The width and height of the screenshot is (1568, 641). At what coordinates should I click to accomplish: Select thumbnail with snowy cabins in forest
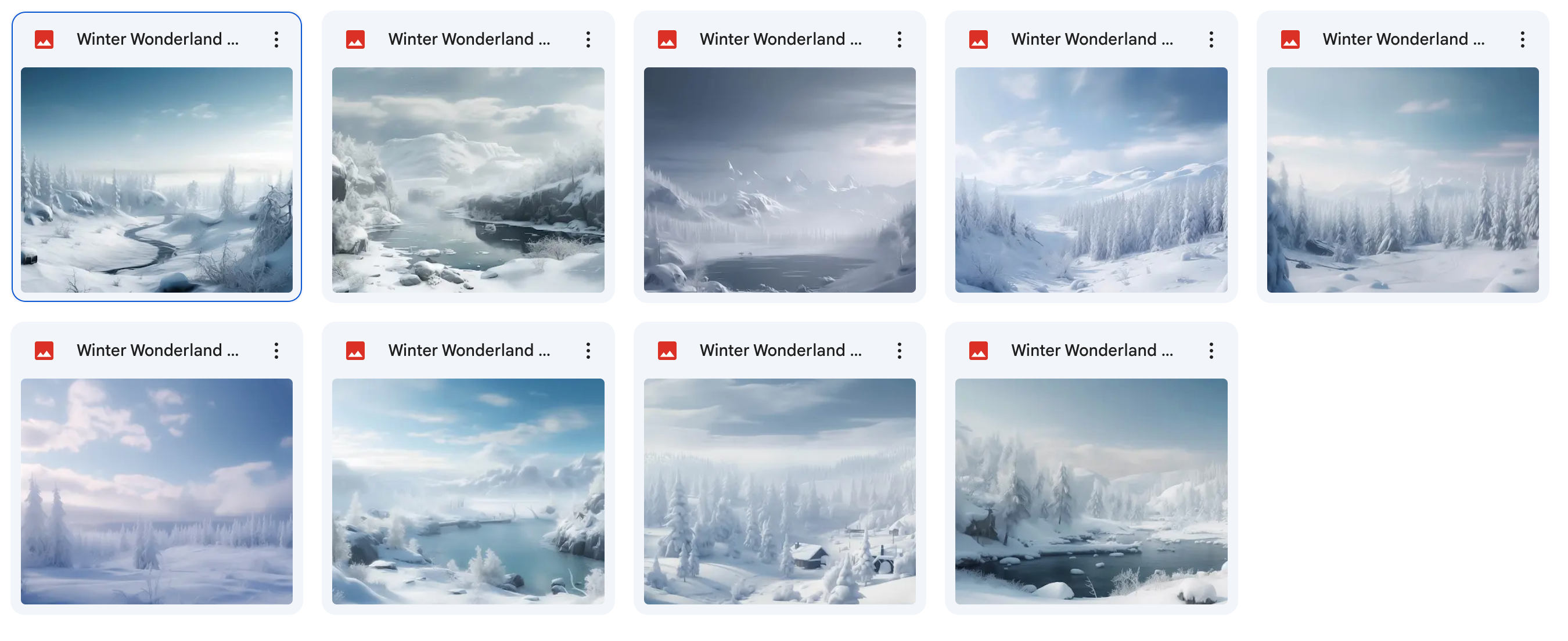click(780, 491)
